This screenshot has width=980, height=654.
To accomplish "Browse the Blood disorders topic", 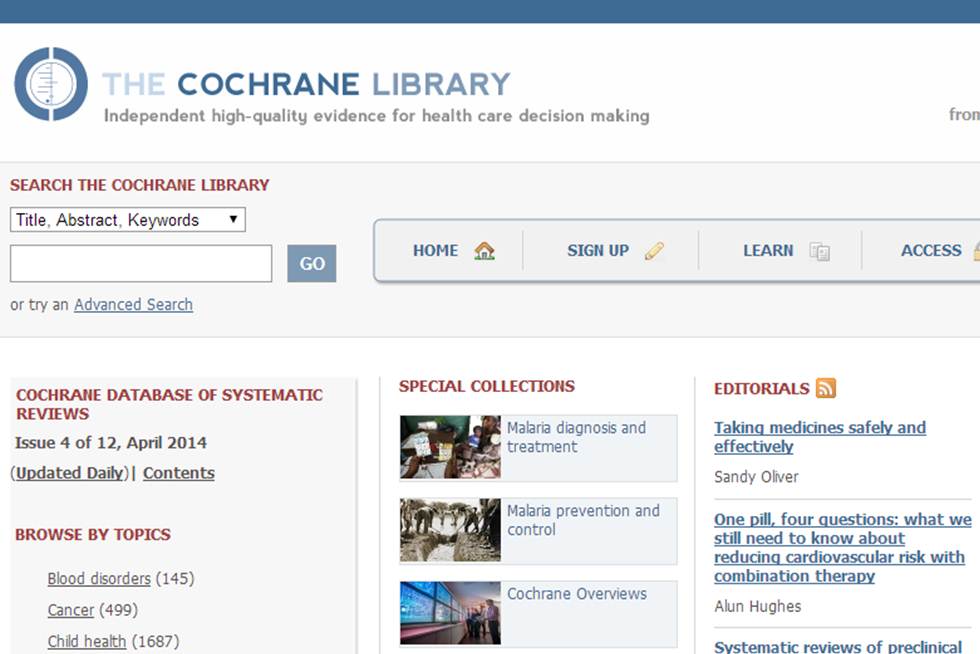I will tap(99, 578).
